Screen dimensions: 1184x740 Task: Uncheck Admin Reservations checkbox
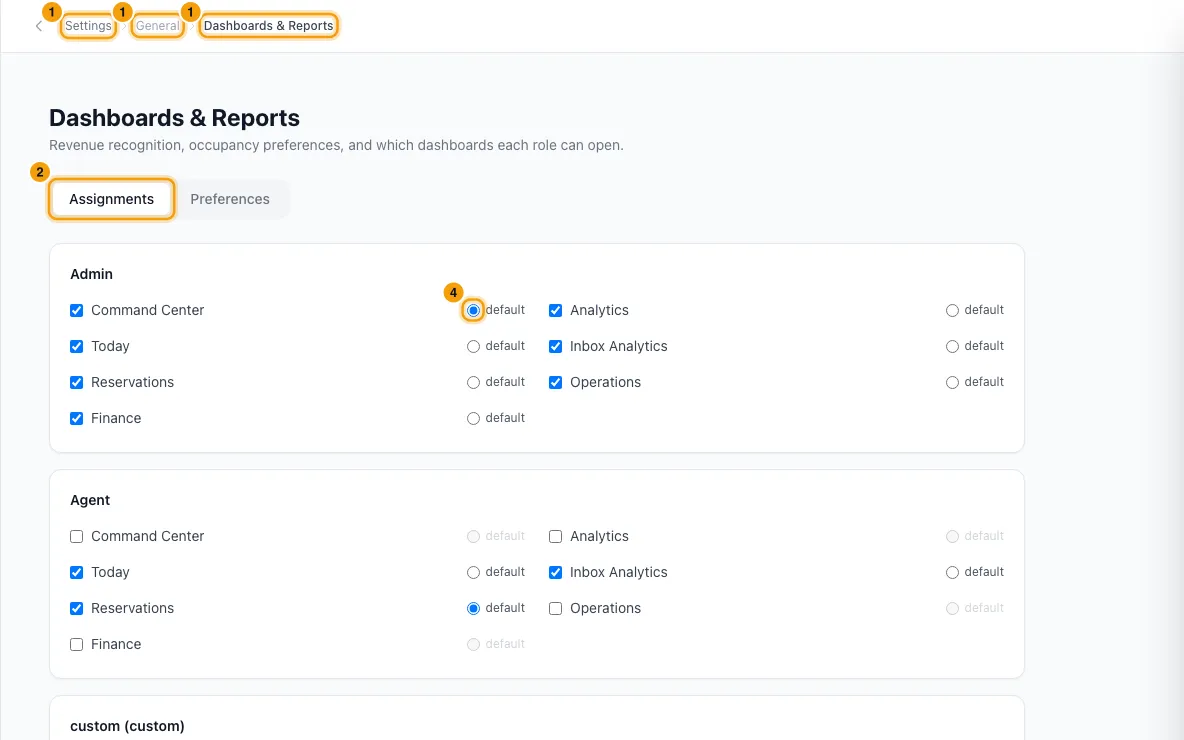click(76, 383)
